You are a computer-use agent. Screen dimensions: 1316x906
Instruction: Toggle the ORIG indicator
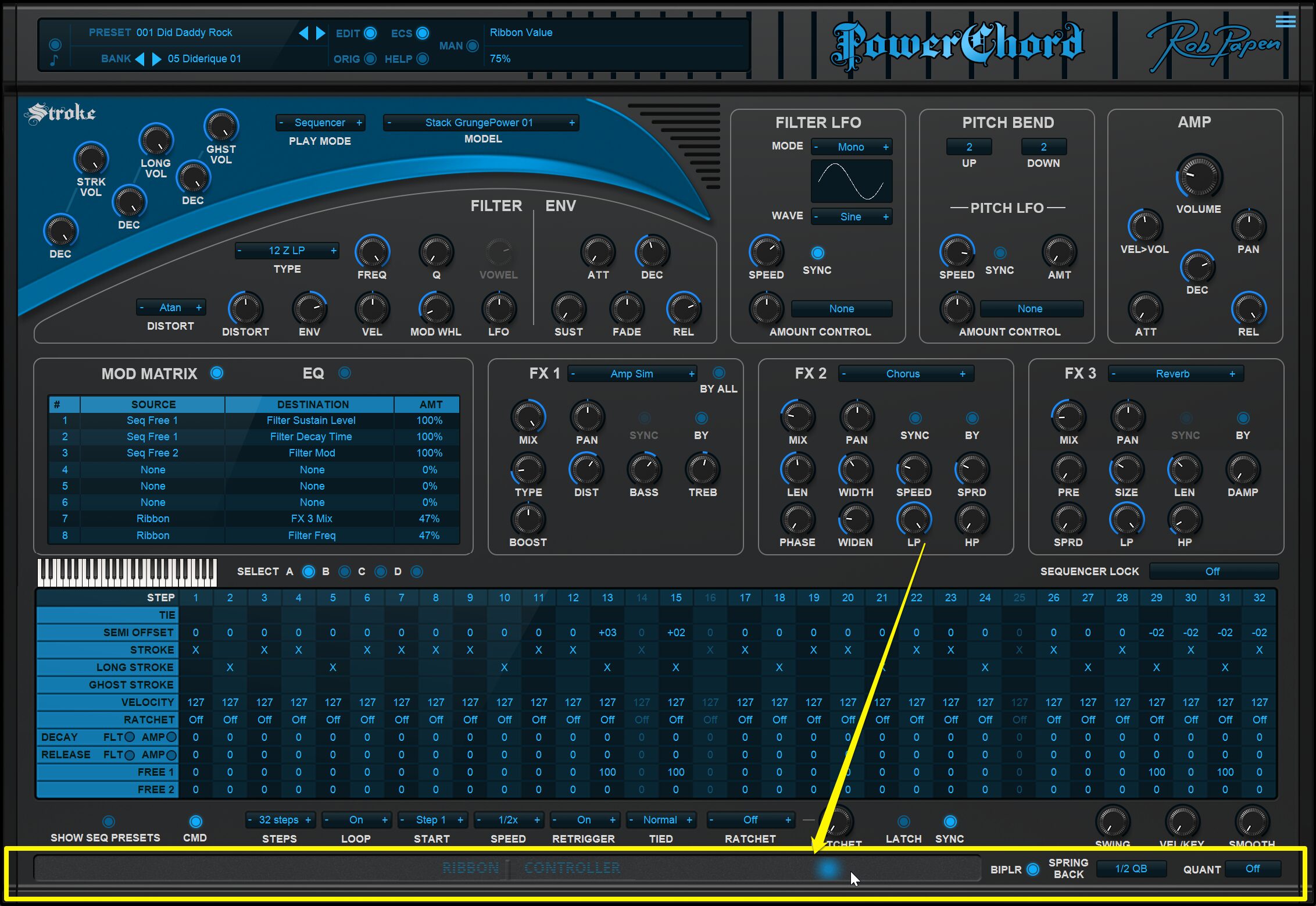[370, 59]
